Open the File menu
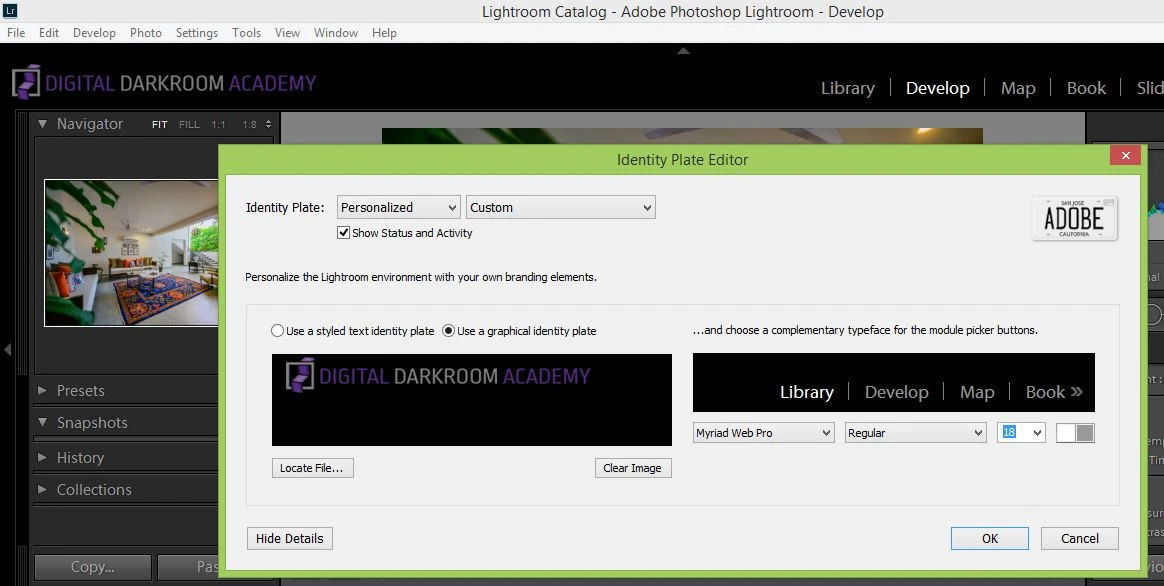 [16, 33]
